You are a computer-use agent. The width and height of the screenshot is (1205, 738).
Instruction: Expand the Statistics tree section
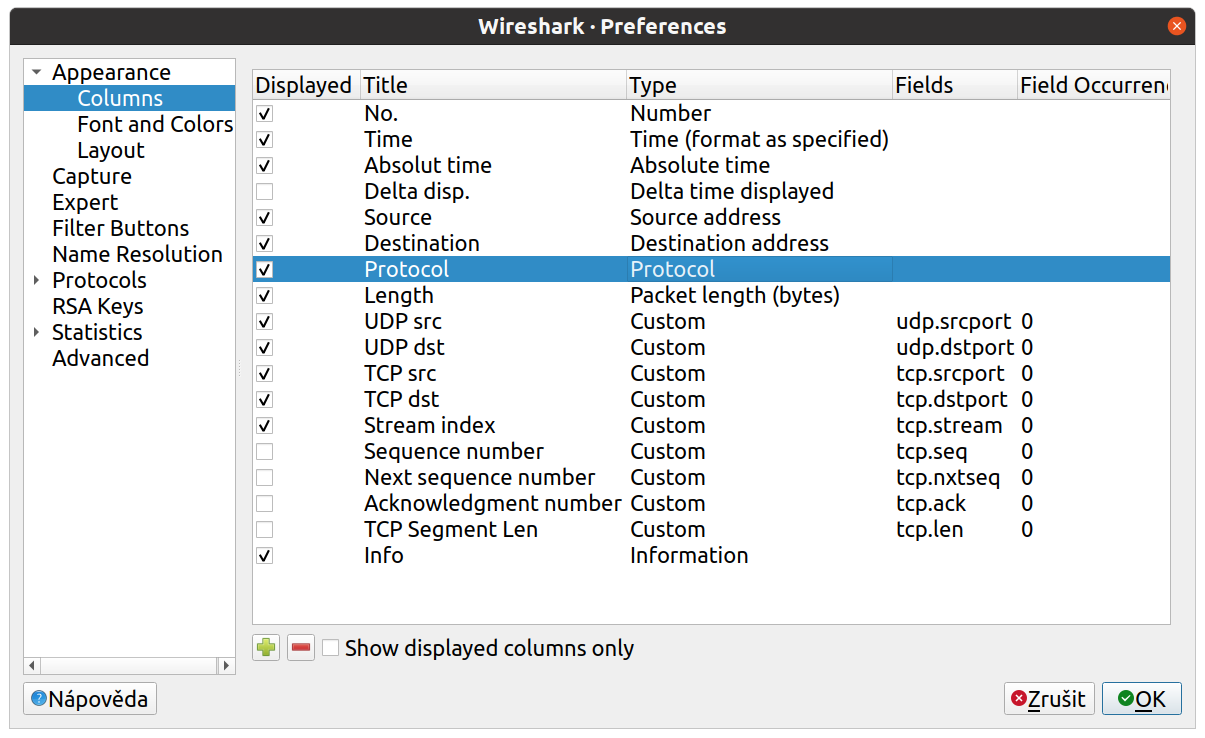(x=37, y=333)
